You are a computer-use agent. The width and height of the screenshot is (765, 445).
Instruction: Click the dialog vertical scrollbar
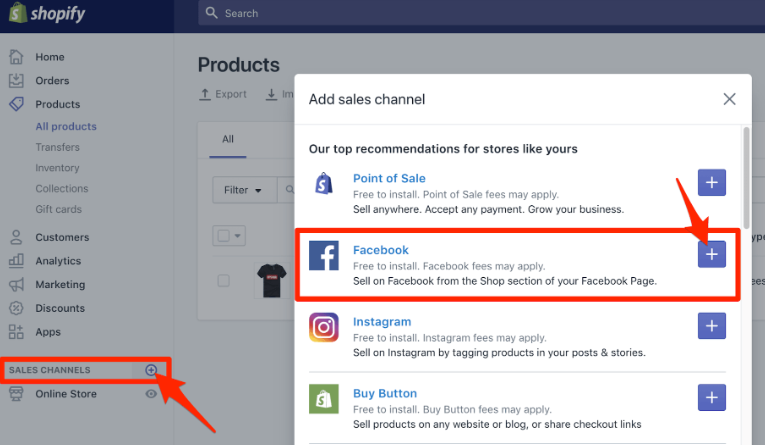(x=745, y=178)
